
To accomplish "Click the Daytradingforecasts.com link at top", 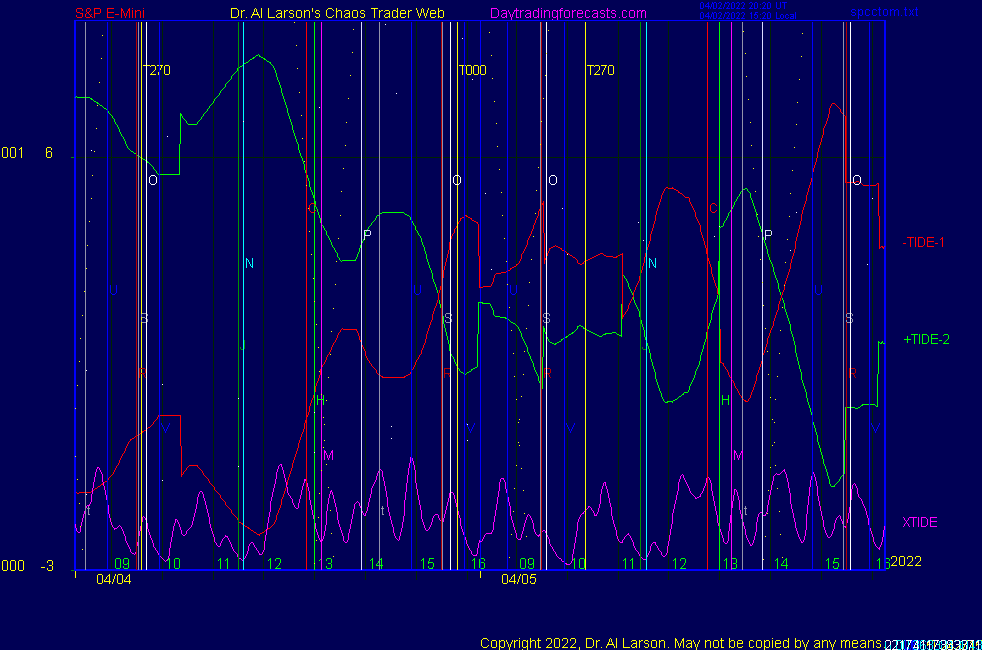I will [567, 14].
